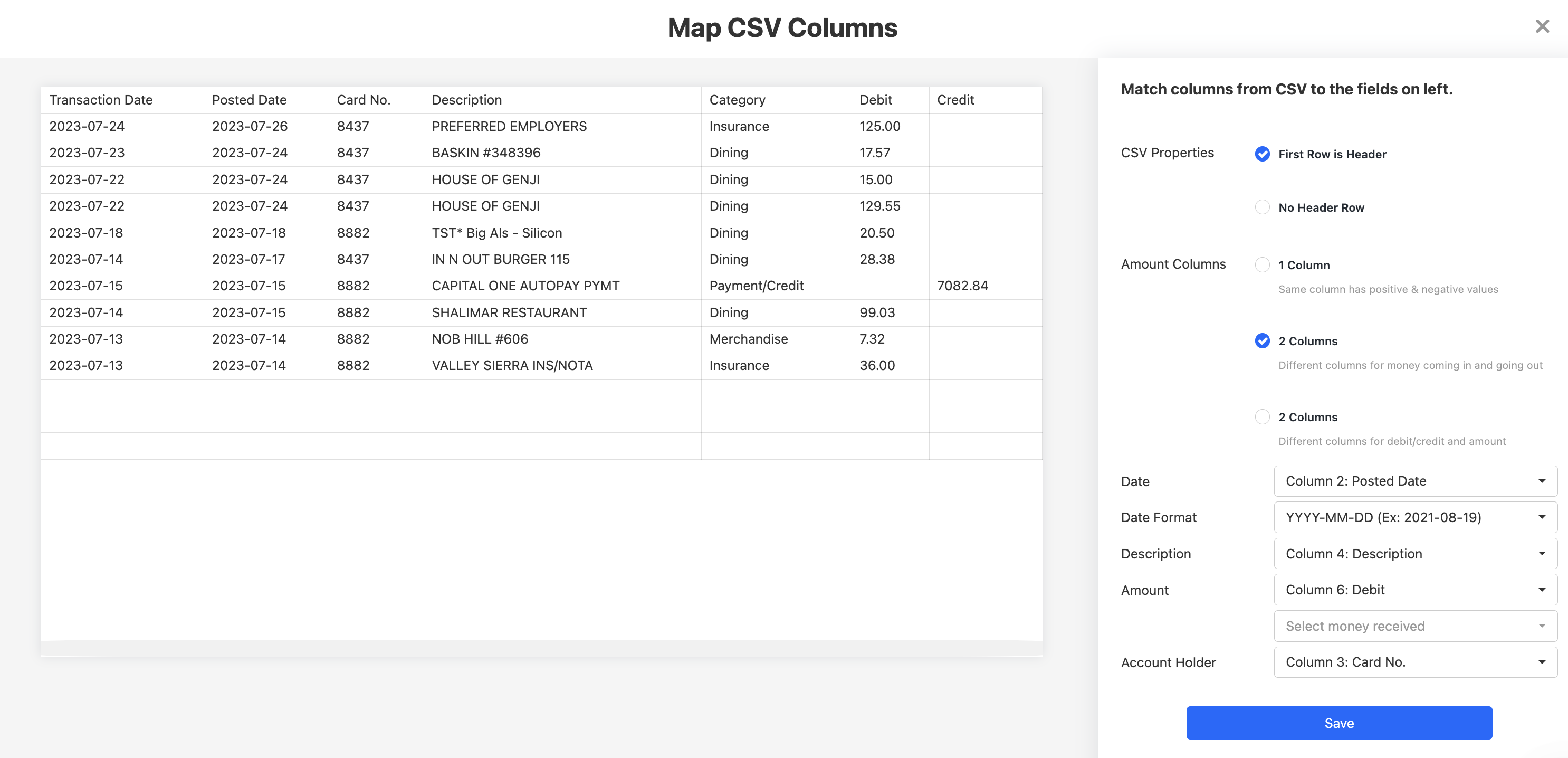Click the Payment/Credit category cell
This screenshot has width=1568, height=758.
pos(776,286)
